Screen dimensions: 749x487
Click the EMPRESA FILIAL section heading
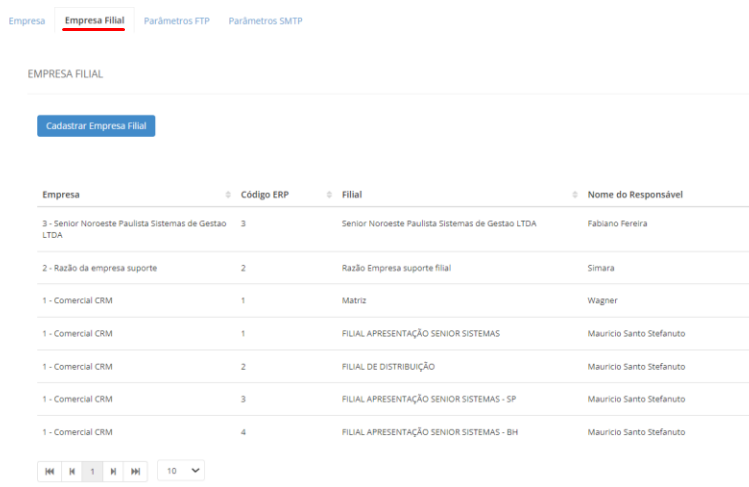65,74
